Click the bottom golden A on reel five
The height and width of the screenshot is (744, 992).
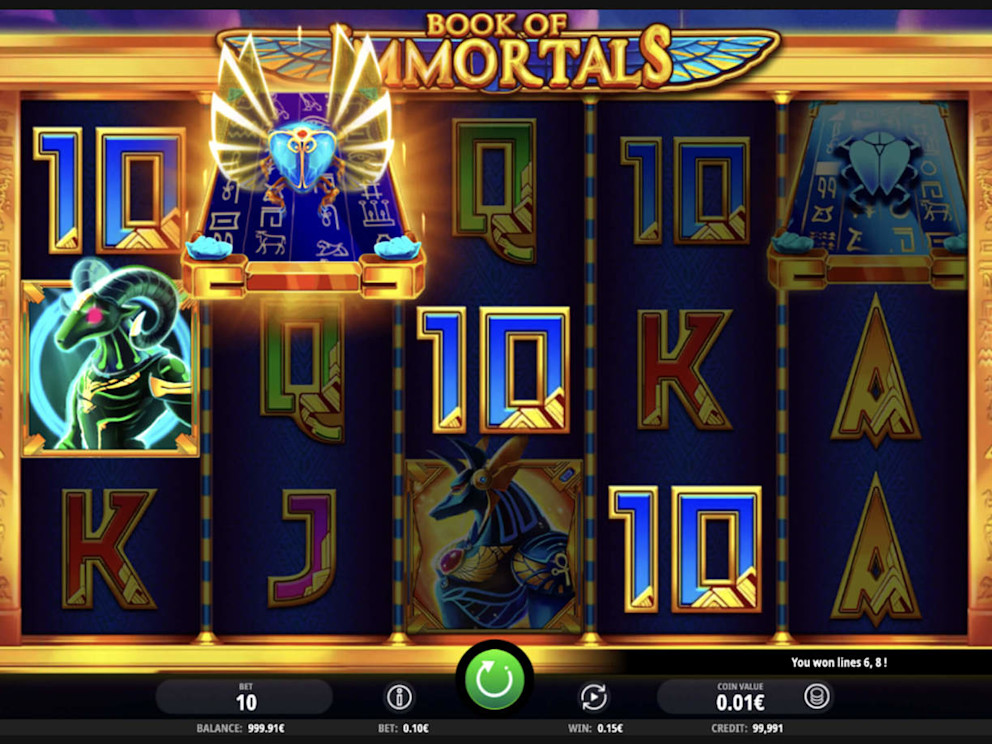(875, 549)
